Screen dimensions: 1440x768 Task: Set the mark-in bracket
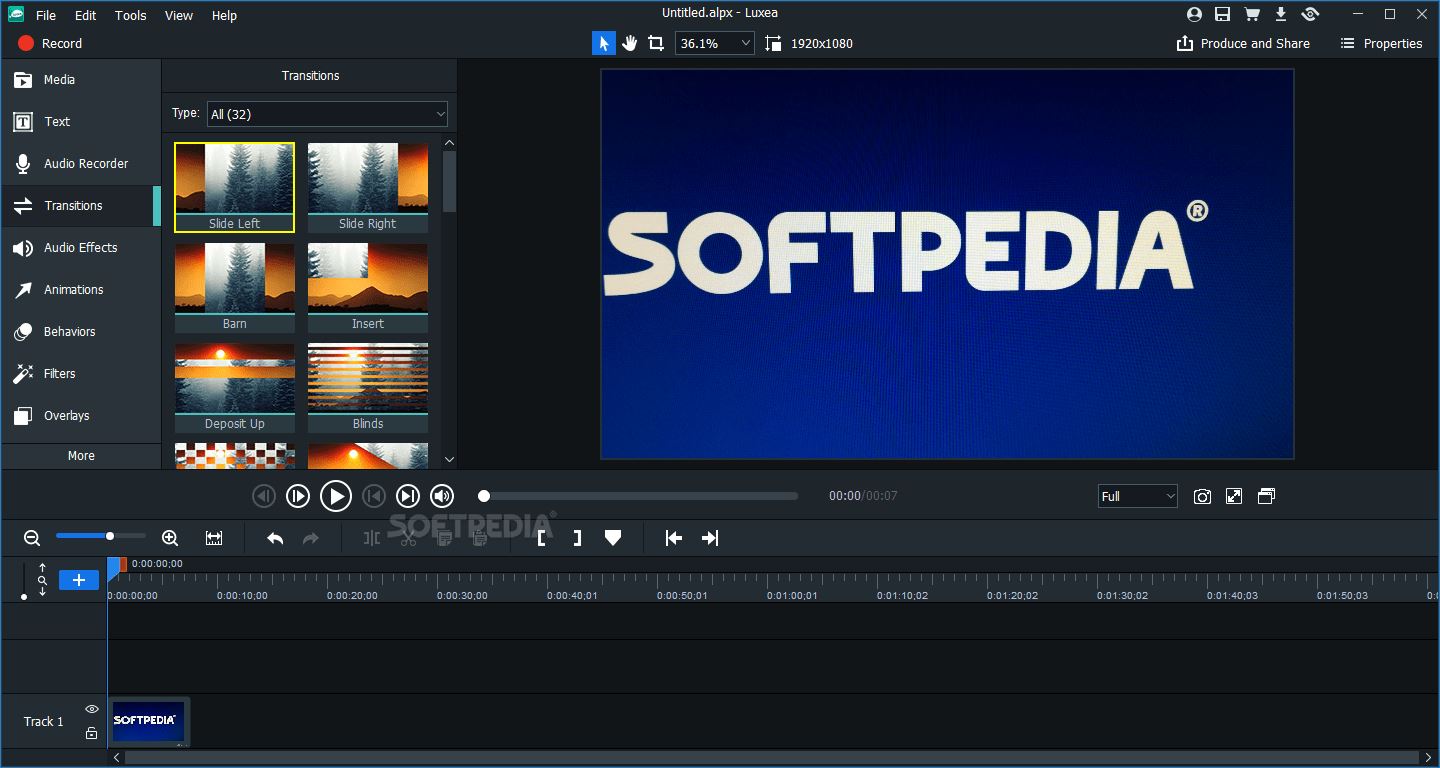(542, 538)
